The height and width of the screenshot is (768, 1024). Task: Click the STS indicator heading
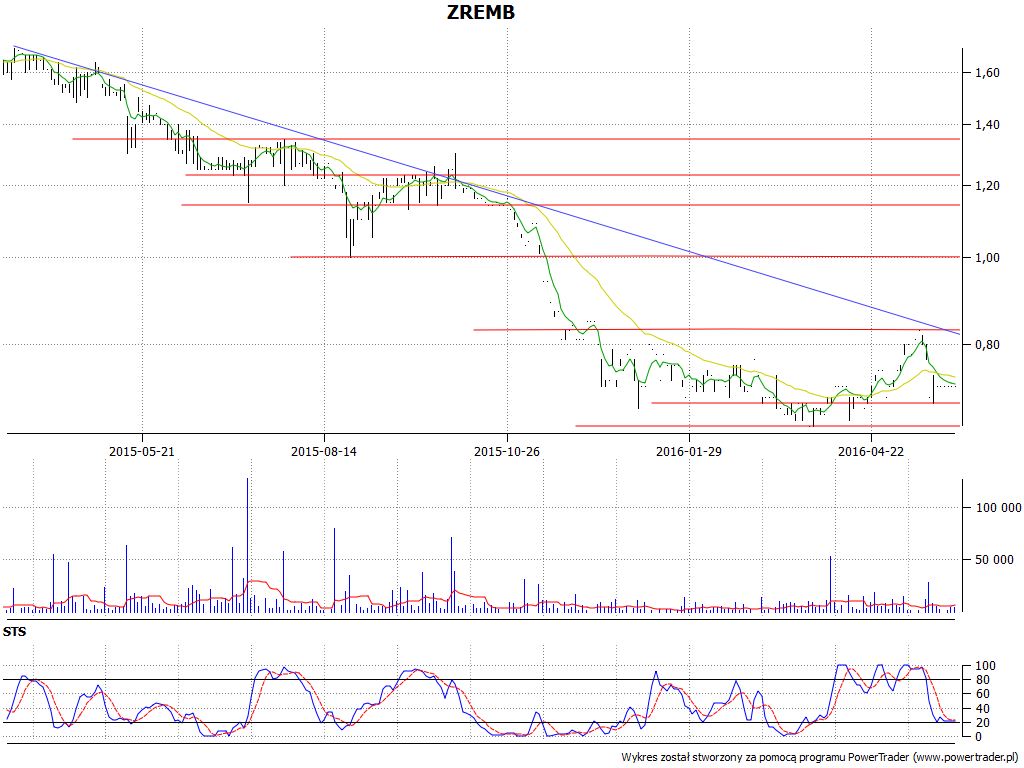[x=14, y=632]
